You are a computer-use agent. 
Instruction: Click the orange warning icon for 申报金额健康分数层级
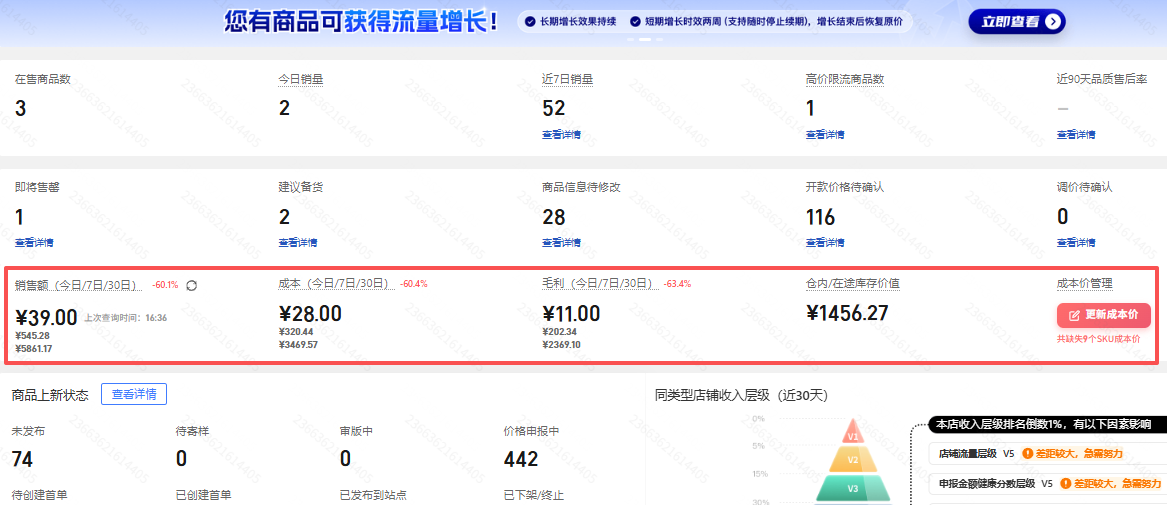tap(1066, 483)
